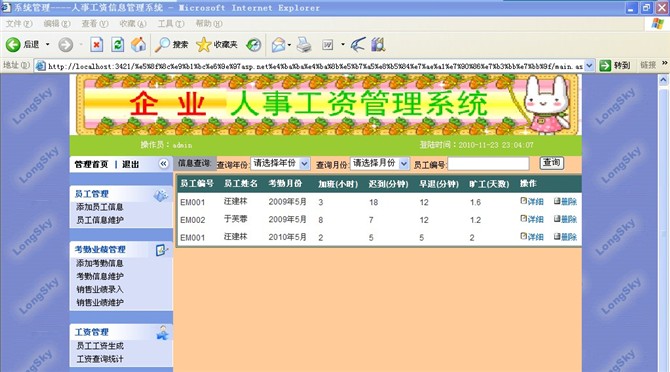
Task: Open Back button history dropdown arrow
Action: 47,44
